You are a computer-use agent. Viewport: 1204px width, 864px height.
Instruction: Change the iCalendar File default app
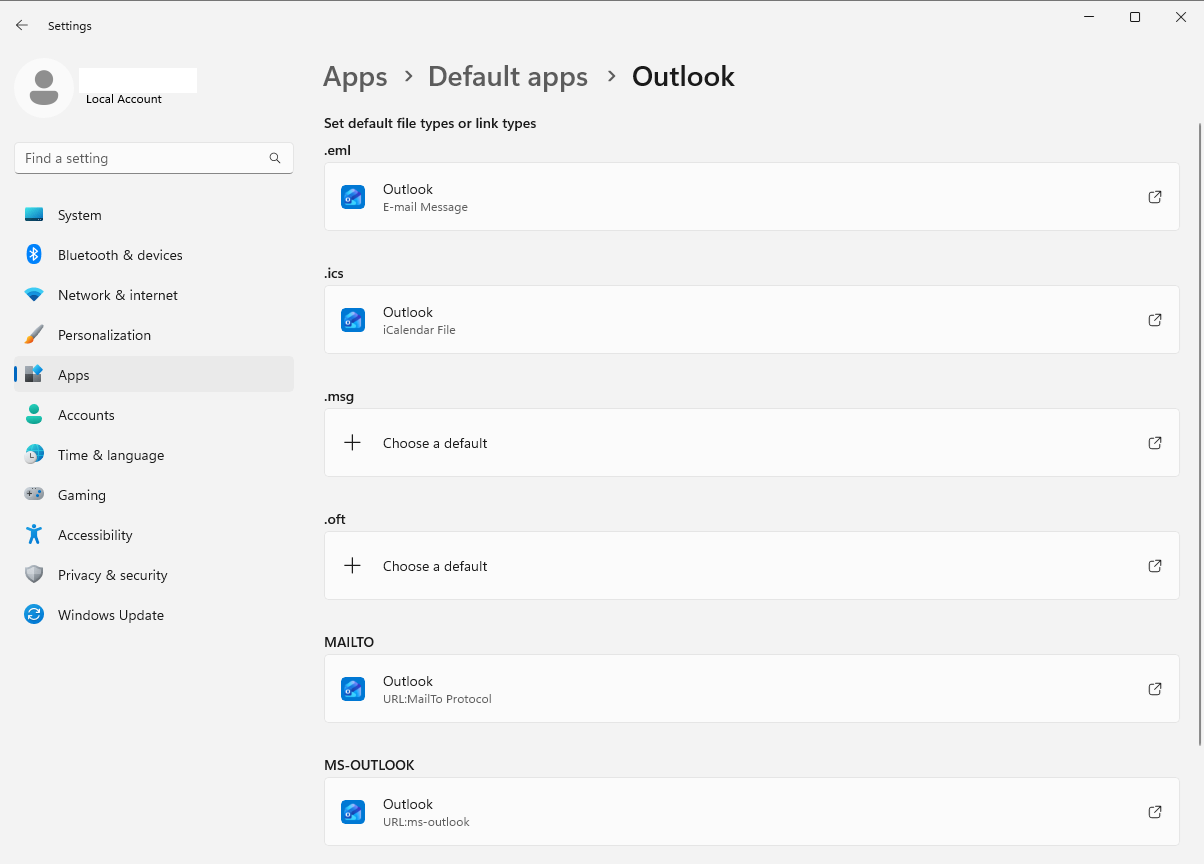(752, 320)
